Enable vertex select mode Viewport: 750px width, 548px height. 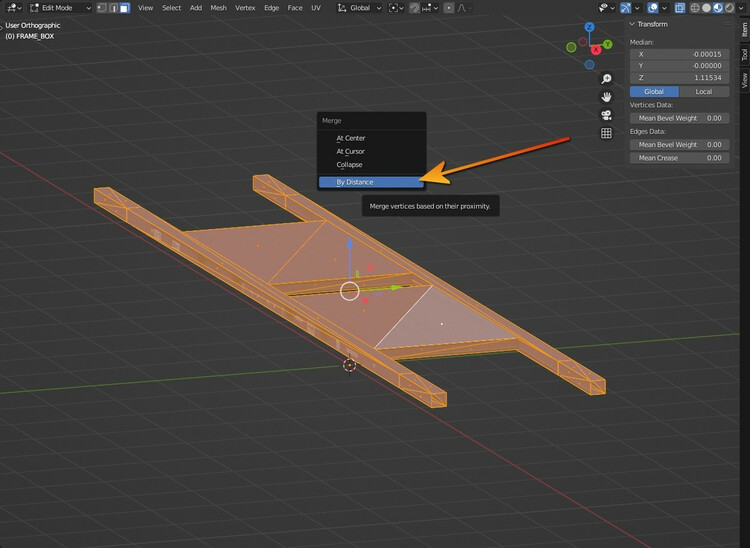[102, 8]
